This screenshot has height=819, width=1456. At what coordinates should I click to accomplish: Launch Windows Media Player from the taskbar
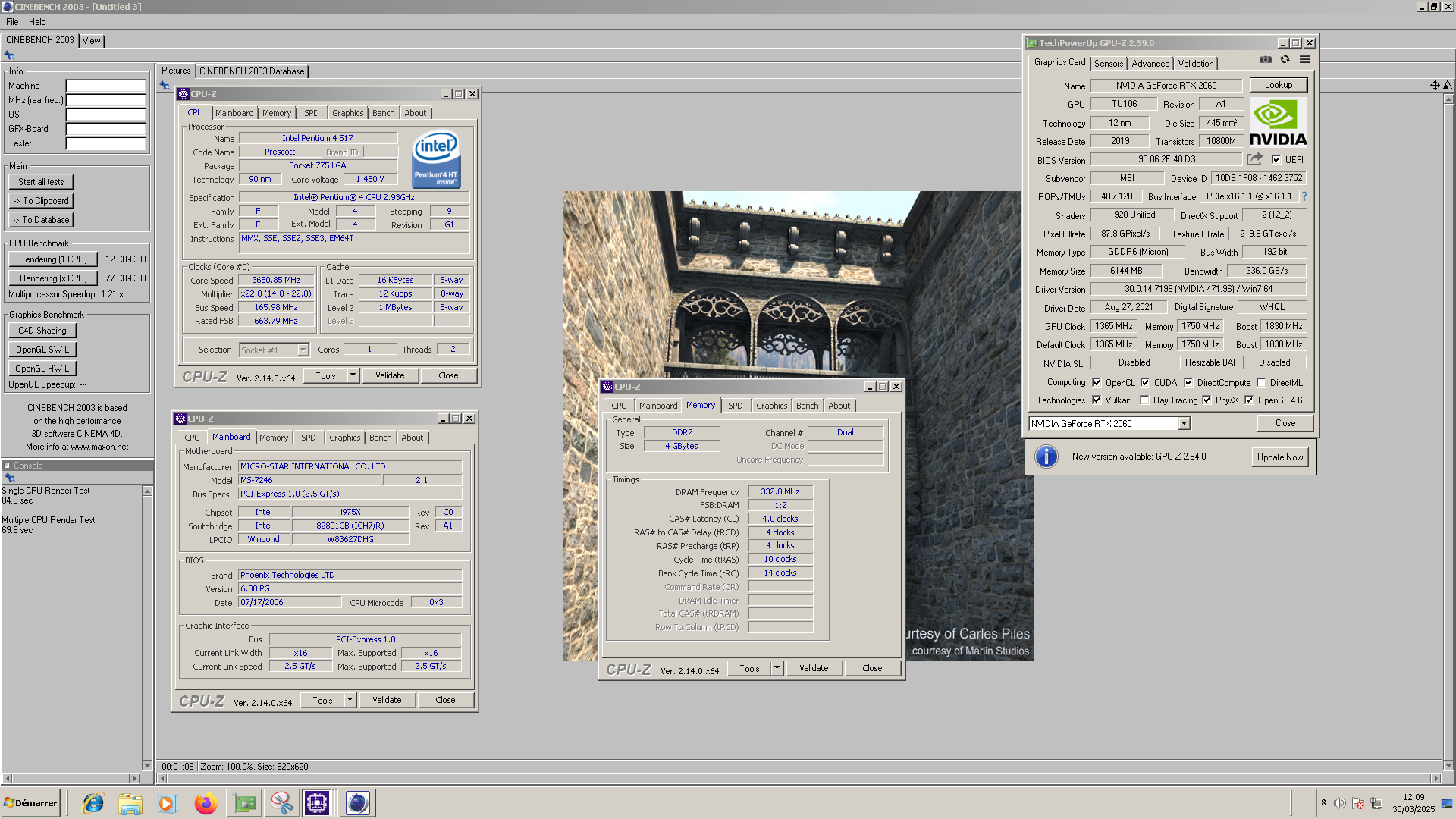point(167,803)
